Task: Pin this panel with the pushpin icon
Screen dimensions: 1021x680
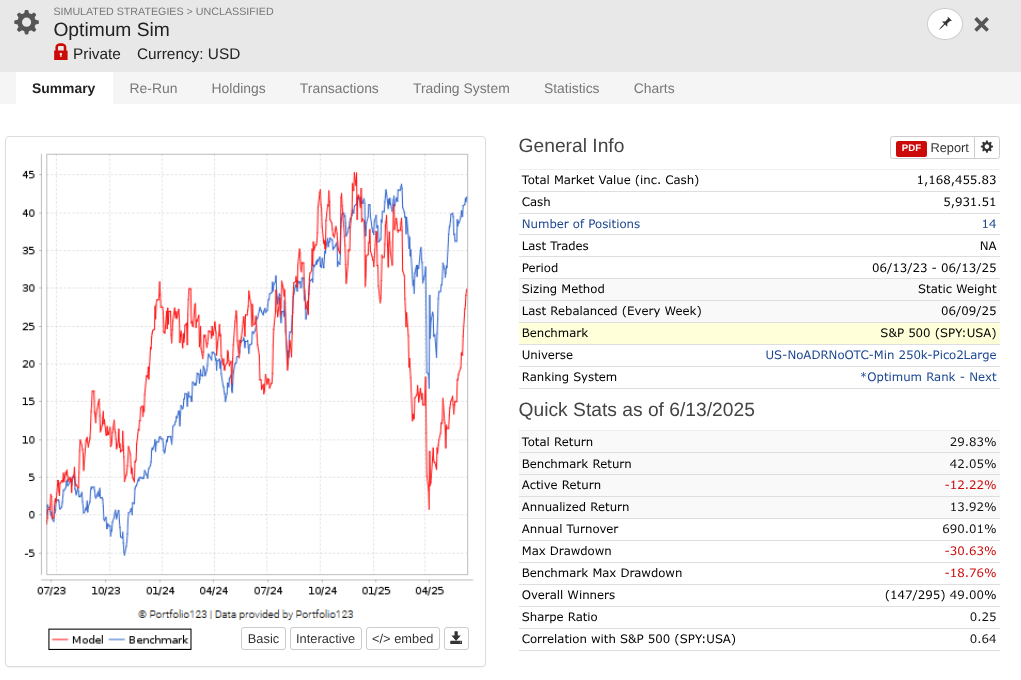Action: 945,24
